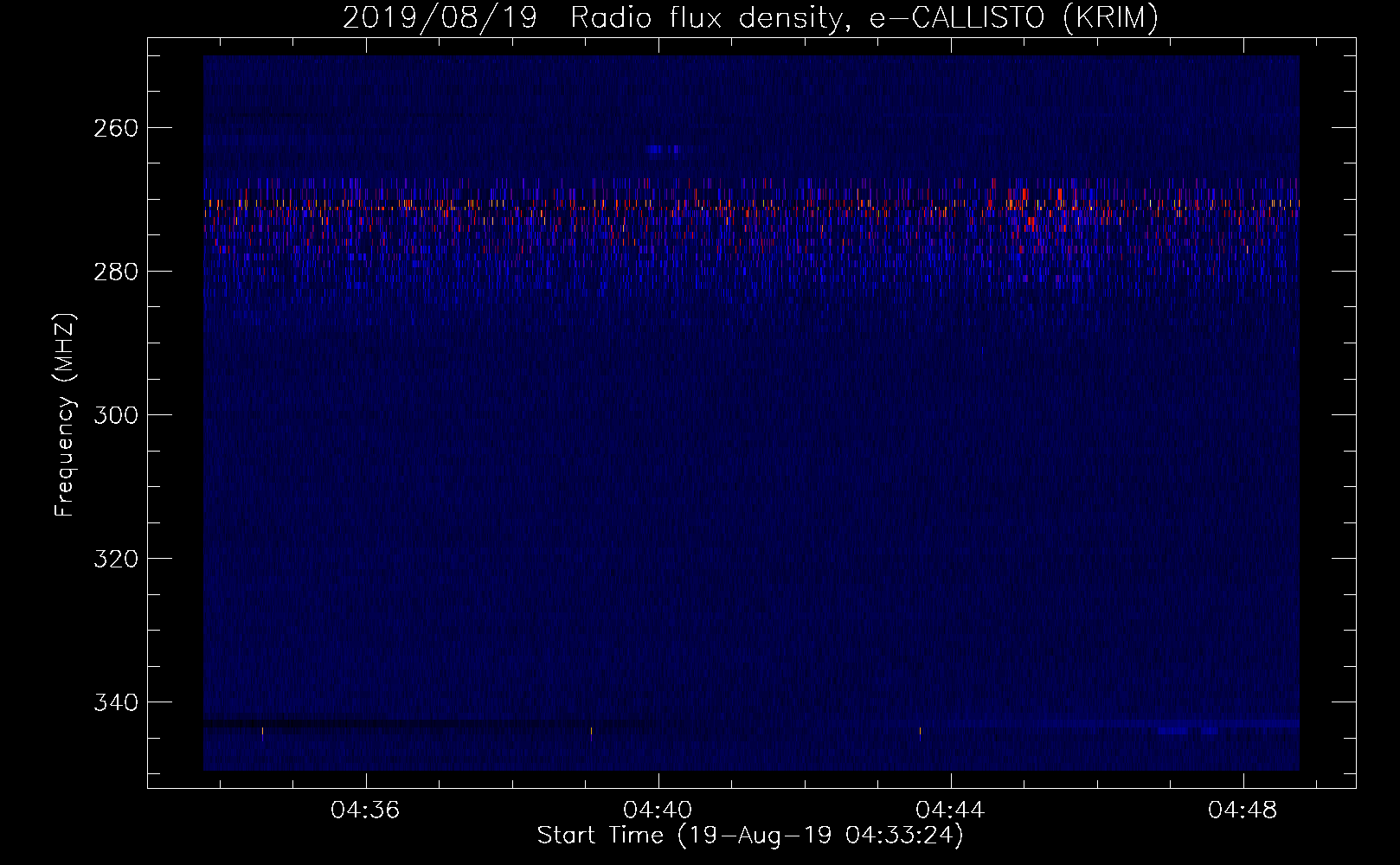
Task: Click the 'Start Time (19-Aug-19 04:33:24)' label
Action: coord(750,836)
